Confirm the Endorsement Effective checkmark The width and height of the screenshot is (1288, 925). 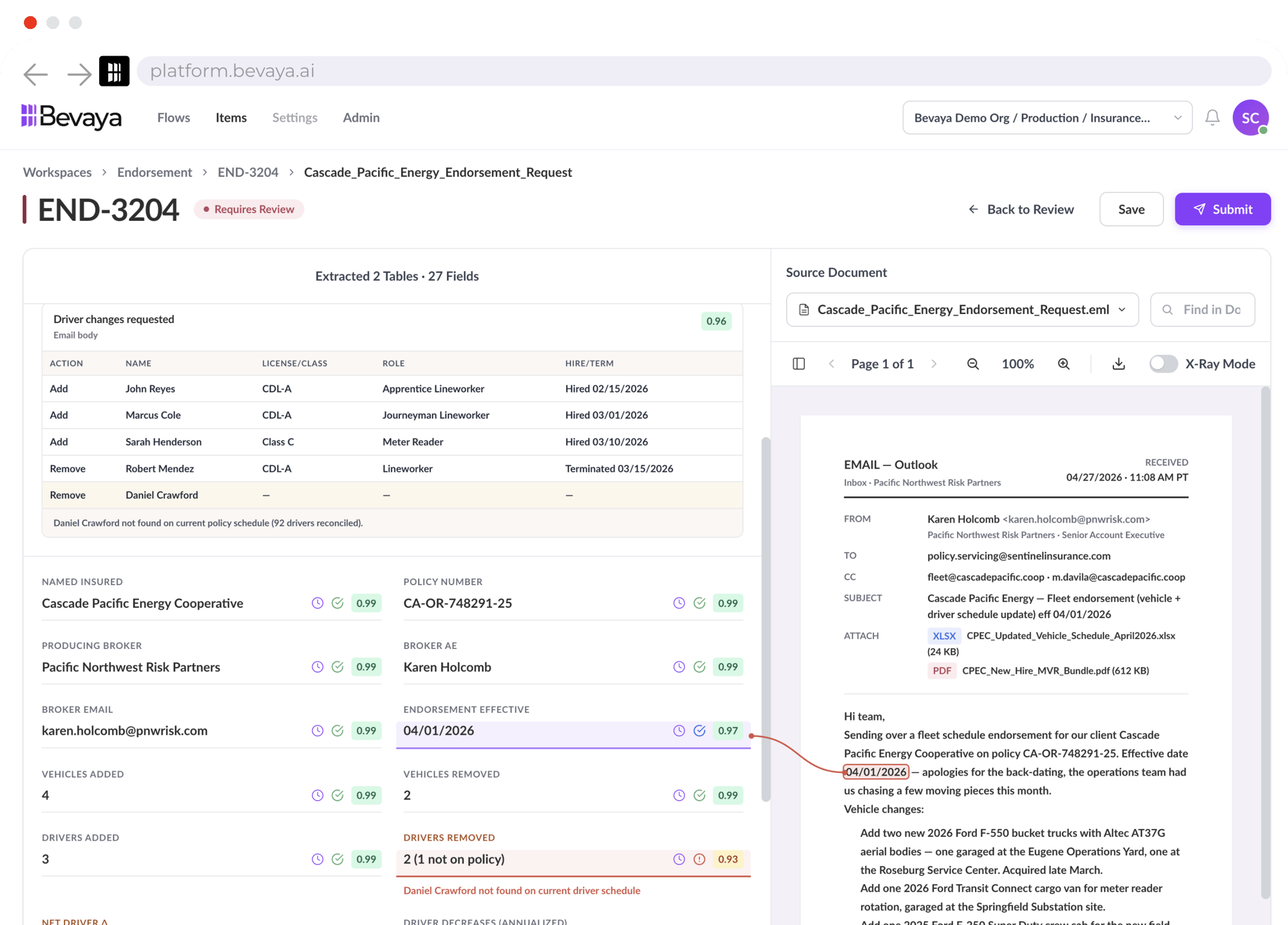(x=699, y=731)
